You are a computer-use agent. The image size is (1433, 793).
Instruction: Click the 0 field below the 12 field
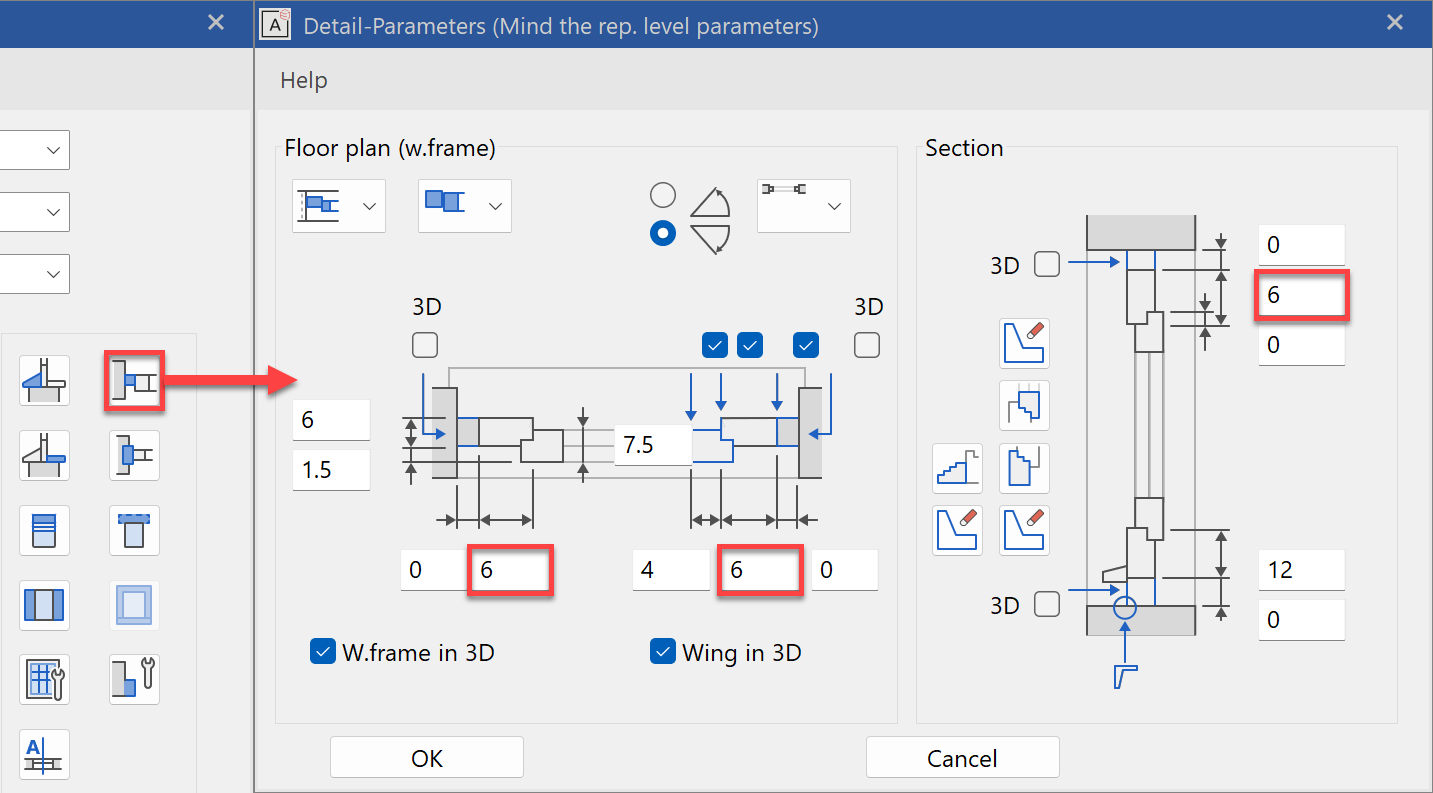[1302, 620]
